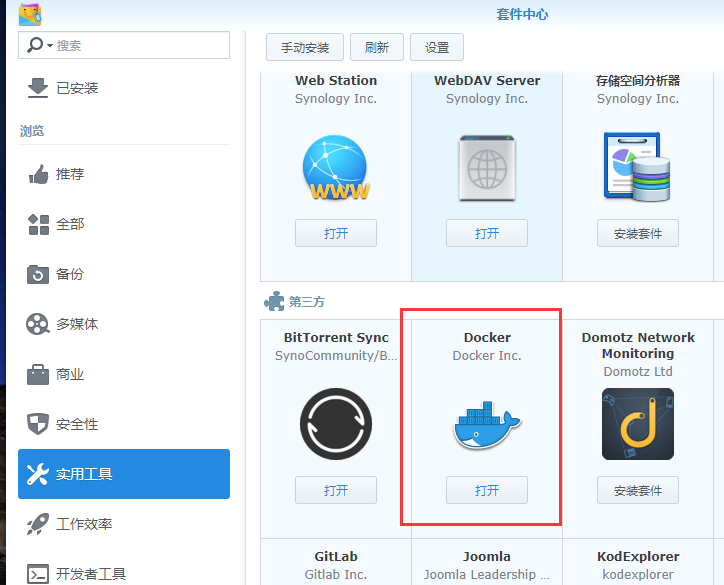The image size is (724, 585).
Task: Focus the 搜索 search input field
Action: 124,45
